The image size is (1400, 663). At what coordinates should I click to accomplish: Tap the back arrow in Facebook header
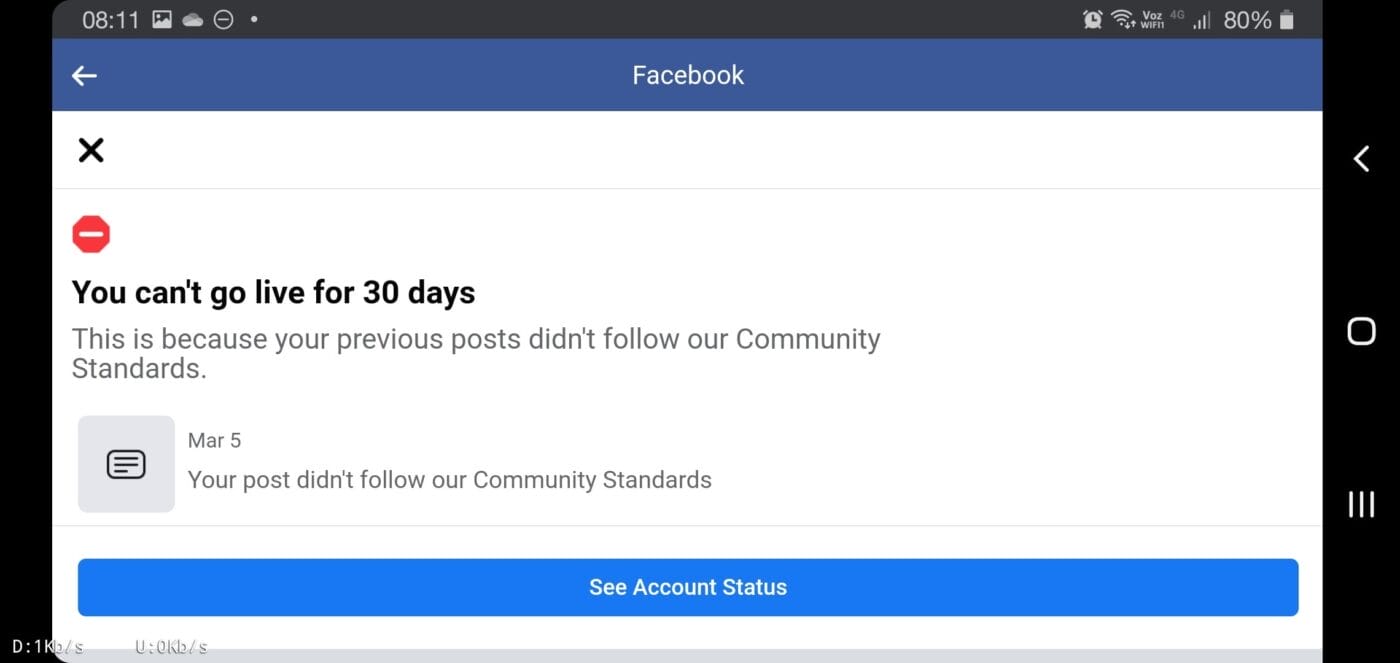pos(85,76)
